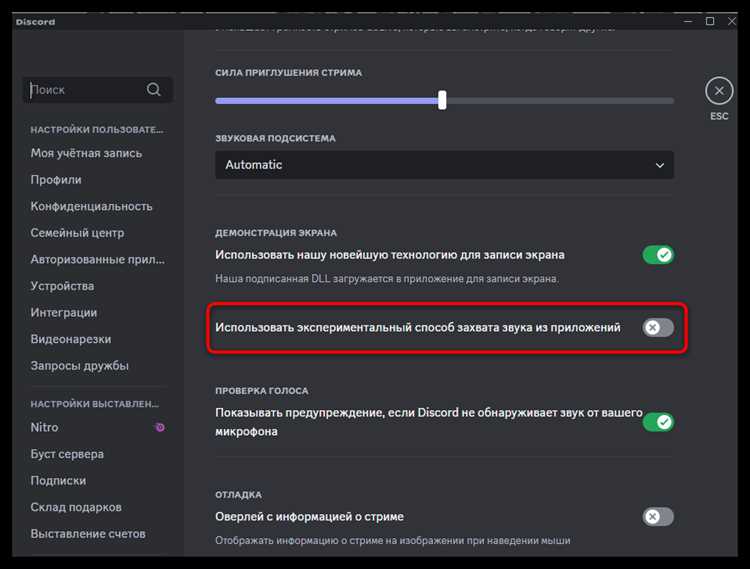The height and width of the screenshot is (569, 750).
Task: Click the ПРОВЕРКА ГОЛОСА heading
Action: tap(262, 391)
